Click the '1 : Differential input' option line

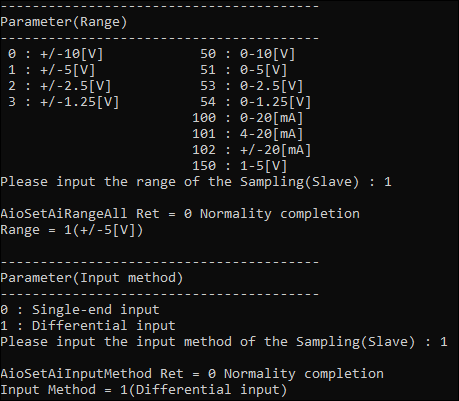coord(88,326)
